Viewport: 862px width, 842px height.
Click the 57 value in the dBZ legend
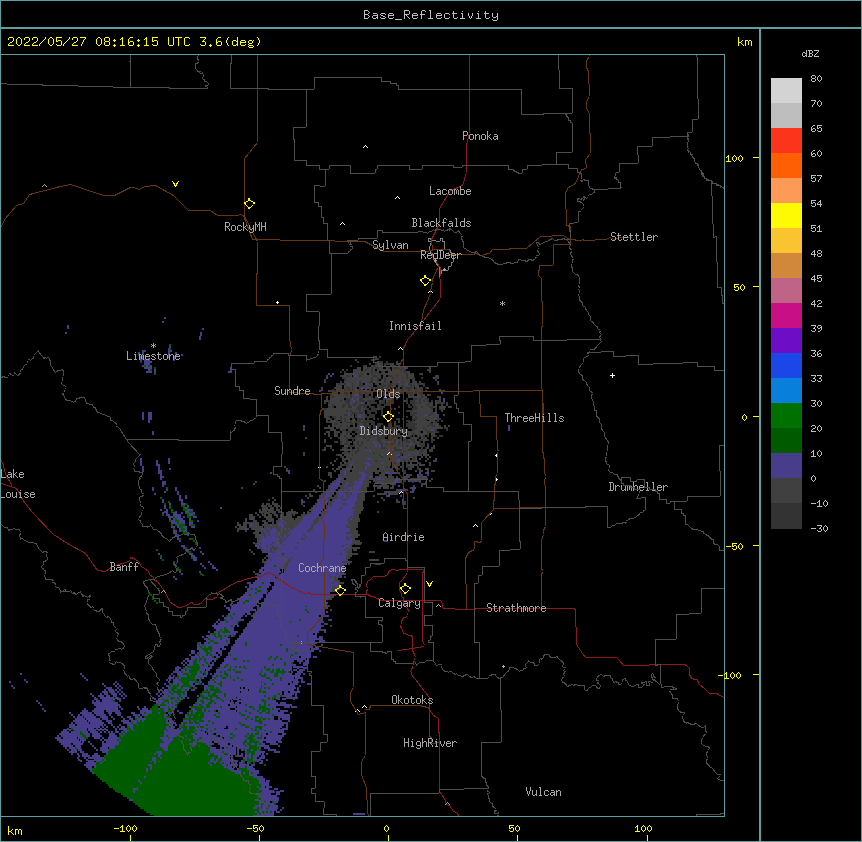pyautogui.click(x=816, y=179)
